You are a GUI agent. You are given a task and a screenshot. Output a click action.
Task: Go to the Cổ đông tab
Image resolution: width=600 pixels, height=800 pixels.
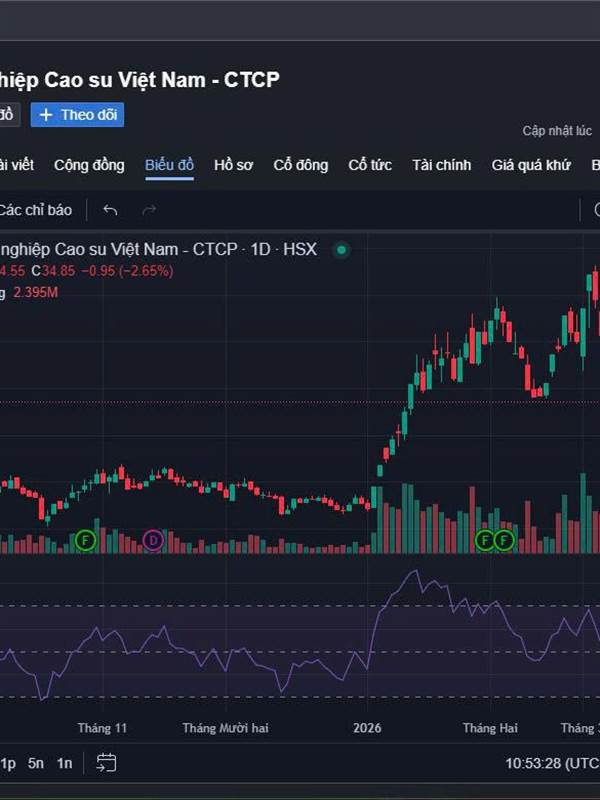pos(300,165)
